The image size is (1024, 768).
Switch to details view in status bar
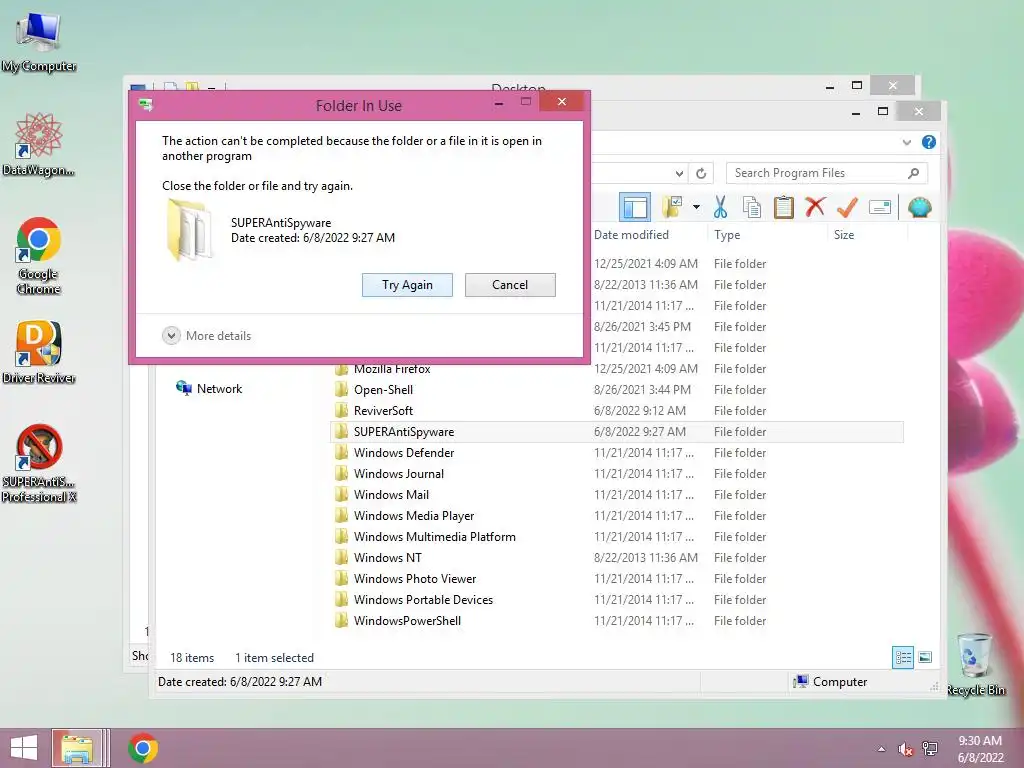(x=903, y=657)
